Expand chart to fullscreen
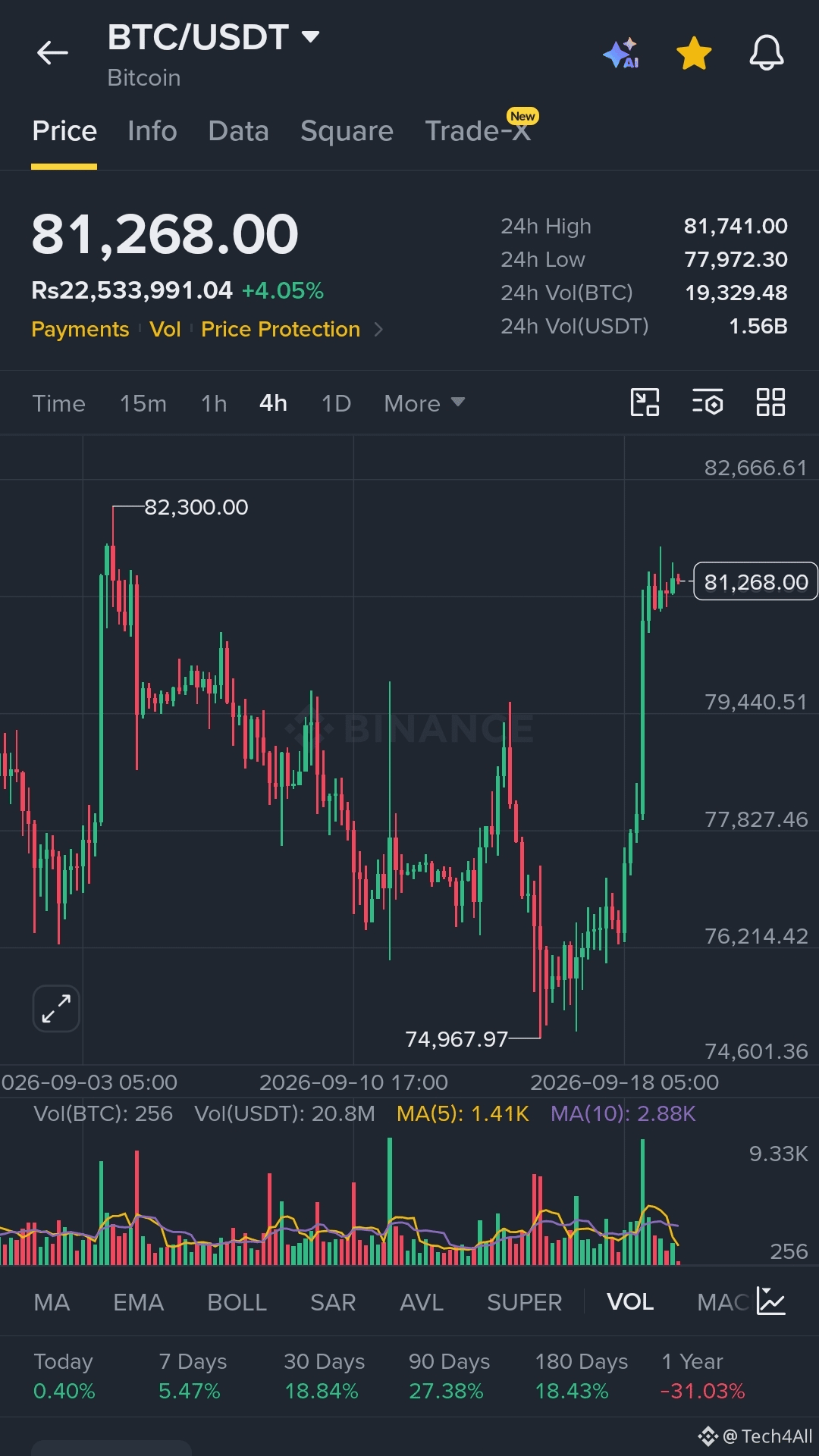Image resolution: width=819 pixels, height=1456 pixels. click(x=56, y=1009)
